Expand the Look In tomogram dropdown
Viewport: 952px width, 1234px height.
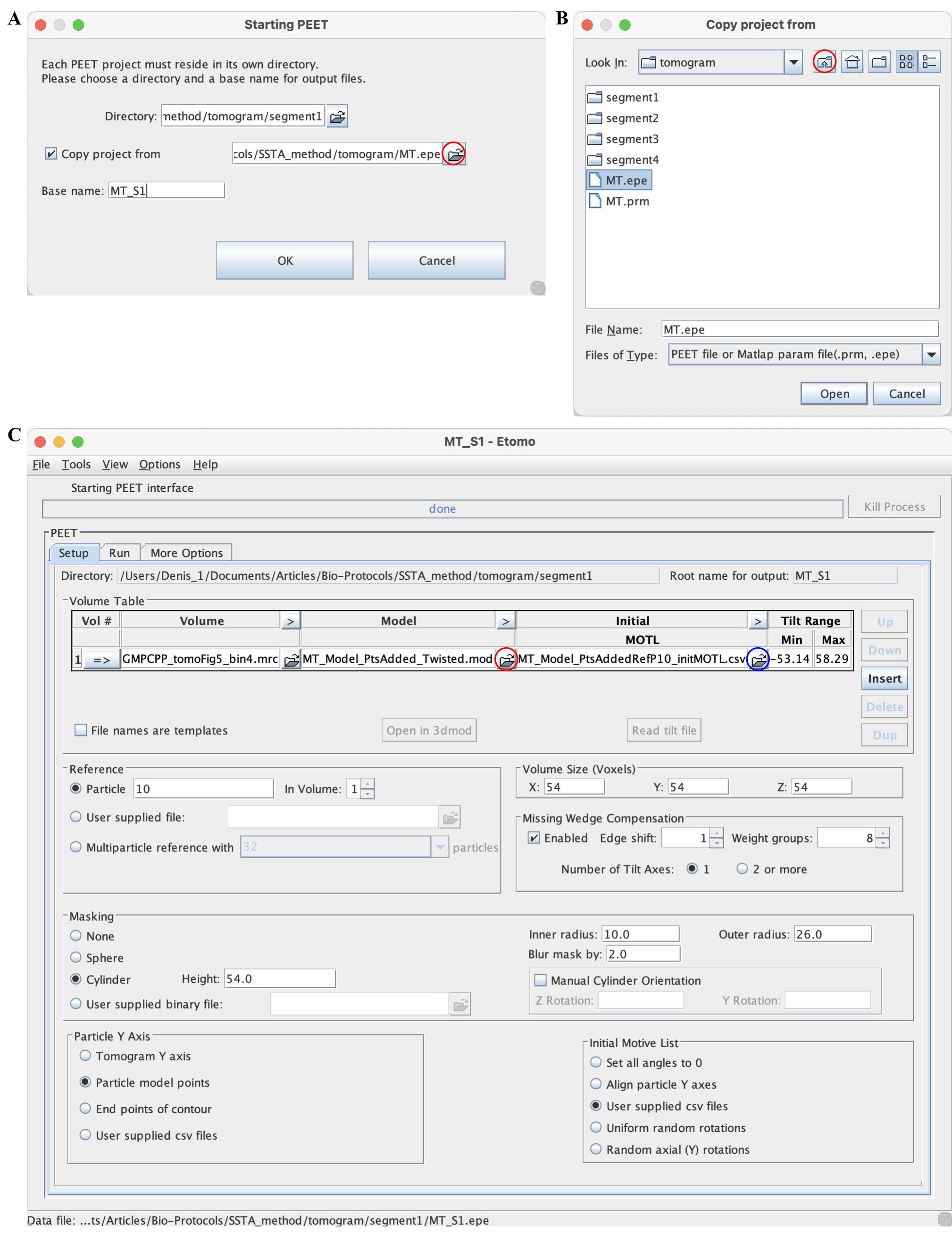(x=793, y=62)
